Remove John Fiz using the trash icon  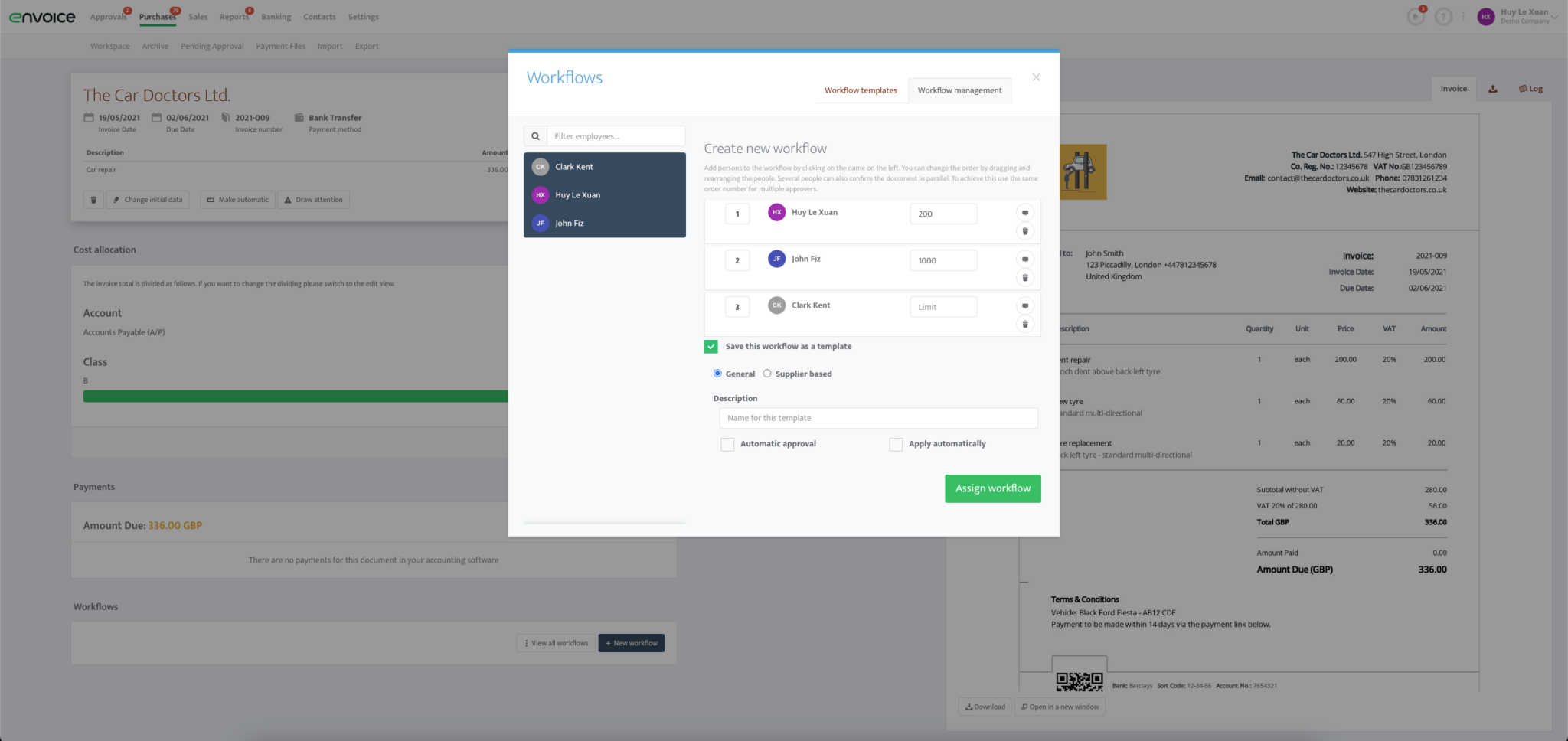tap(1025, 277)
